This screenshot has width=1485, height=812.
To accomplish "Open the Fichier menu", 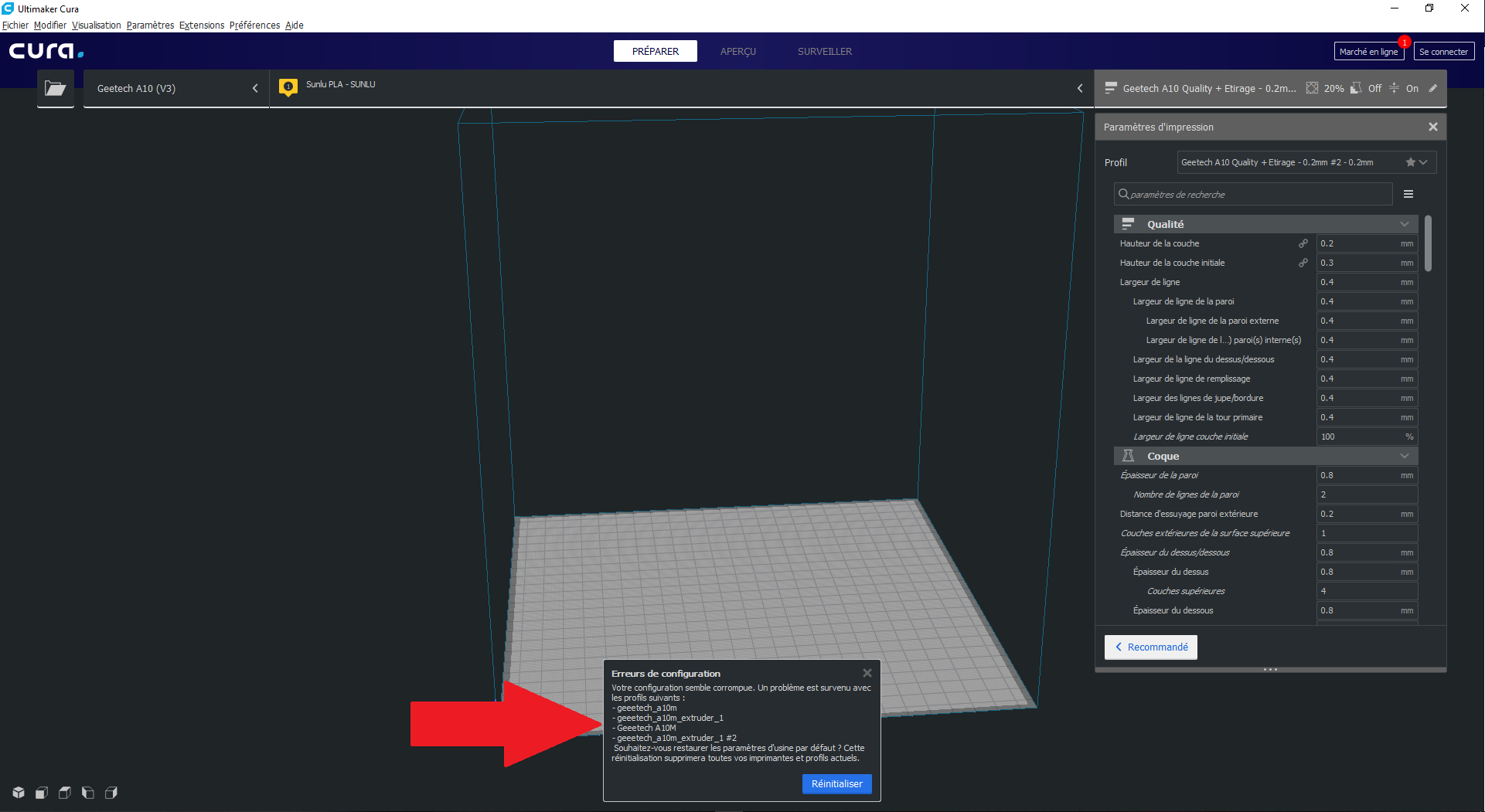I will click(15, 25).
